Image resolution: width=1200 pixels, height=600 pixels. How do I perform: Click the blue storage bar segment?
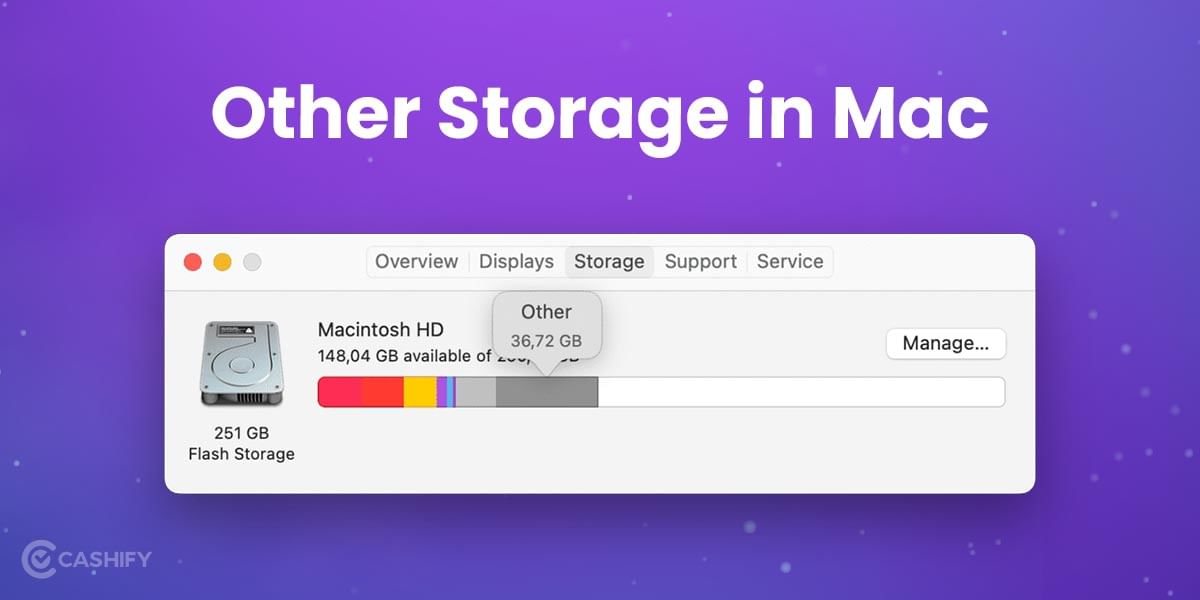(x=448, y=391)
